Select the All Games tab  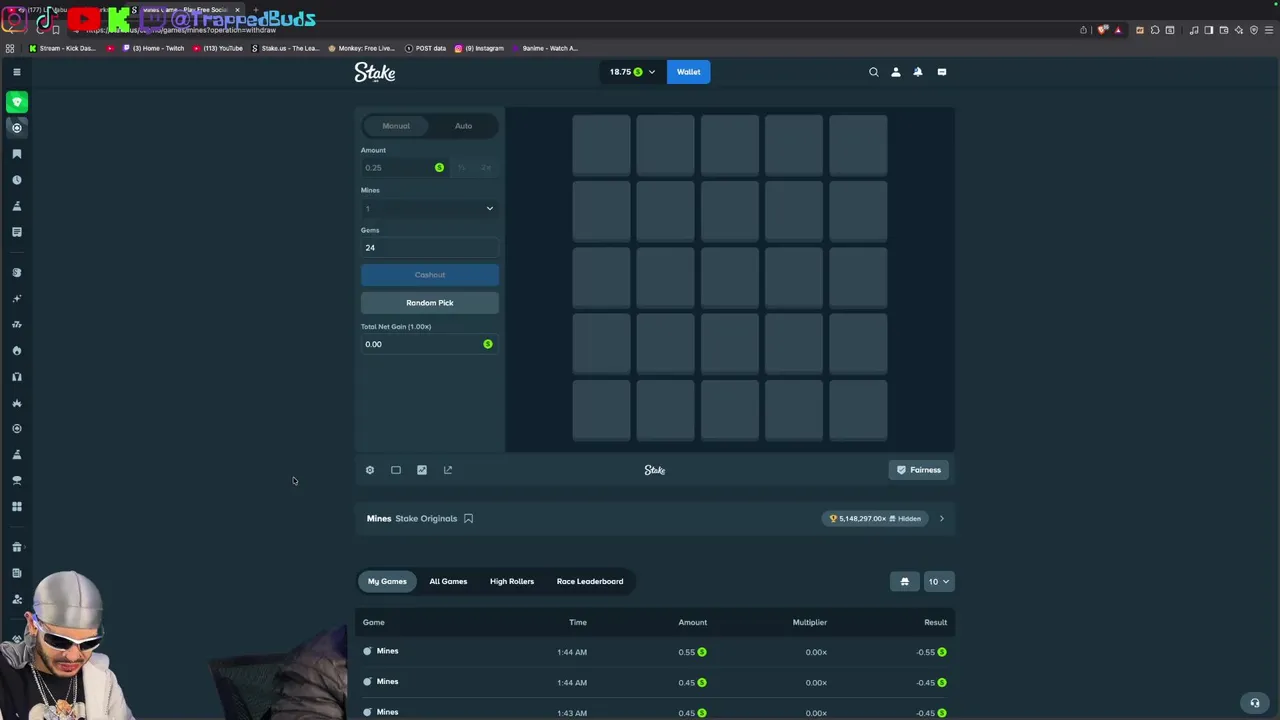[448, 582]
